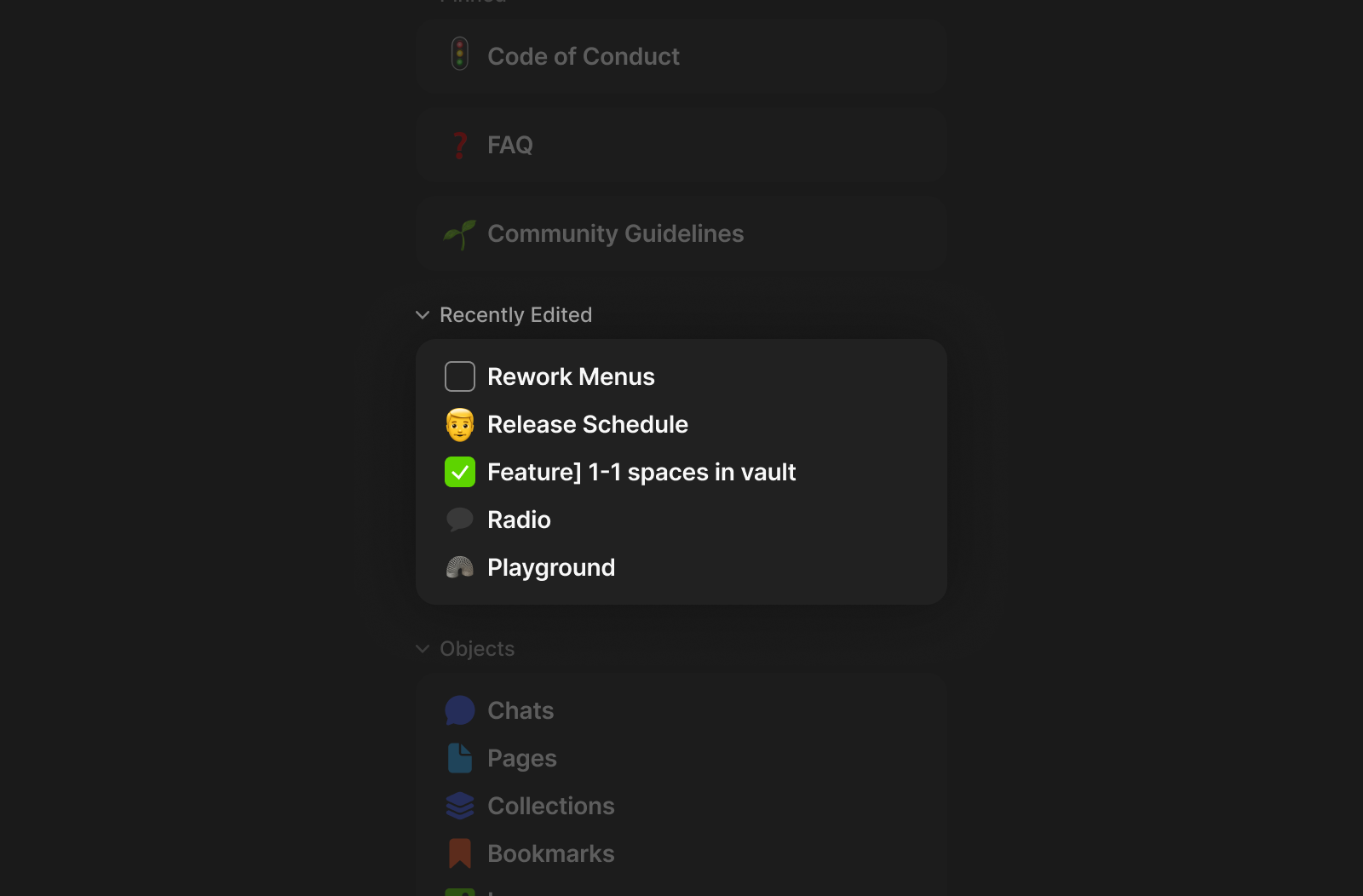Viewport: 1363px width, 896px height.
Task: Click the Pages document icon
Action: 460,758
